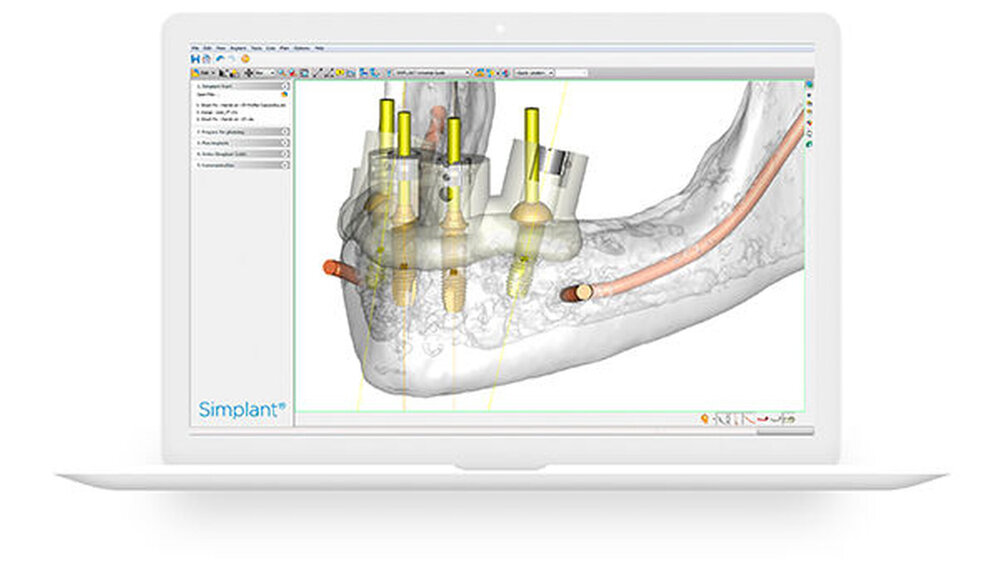Click the topmost icon on the right vertical toolbar
1000x563 pixels.
tap(808, 86)
